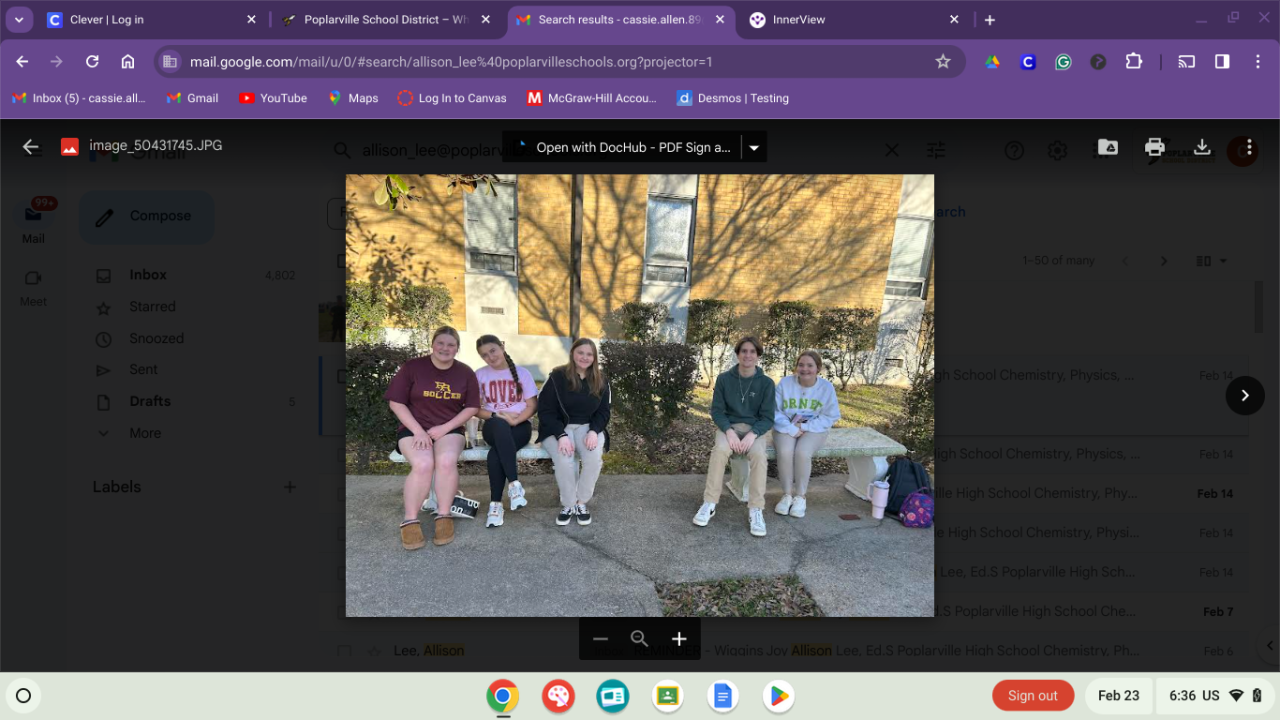Show Gmail search options
The height and width of the screenshot is (720, 1280).
pyautogui.click(x=936, y=150)
